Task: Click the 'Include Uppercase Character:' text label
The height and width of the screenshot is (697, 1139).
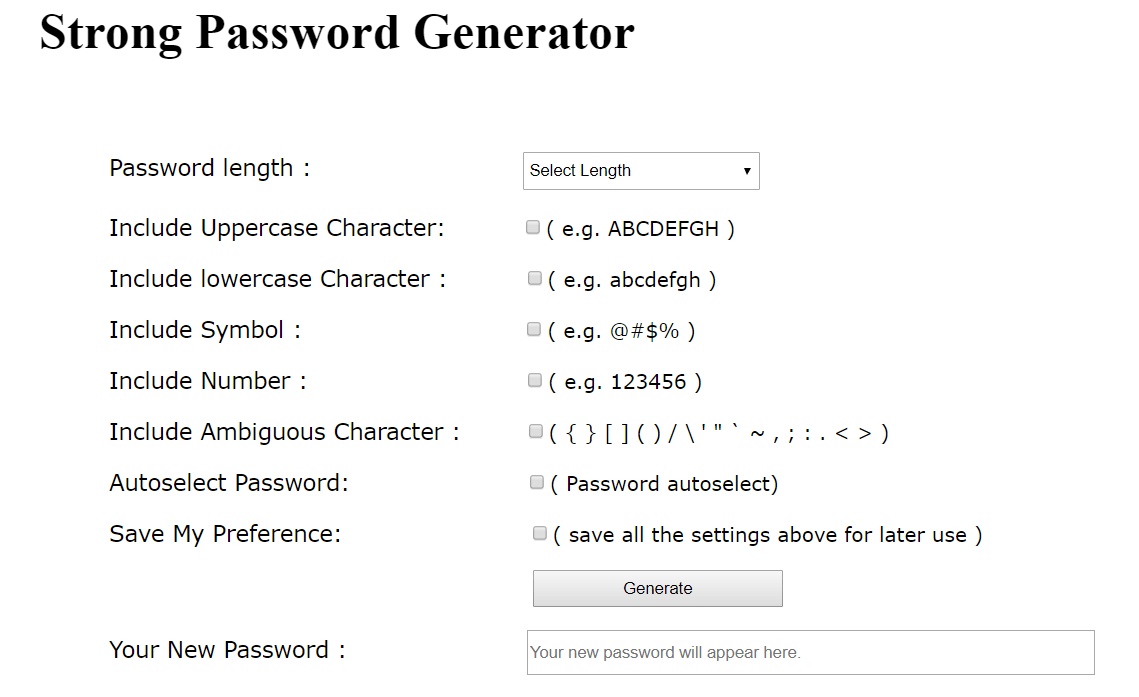Action: click(x=277, y=228)
